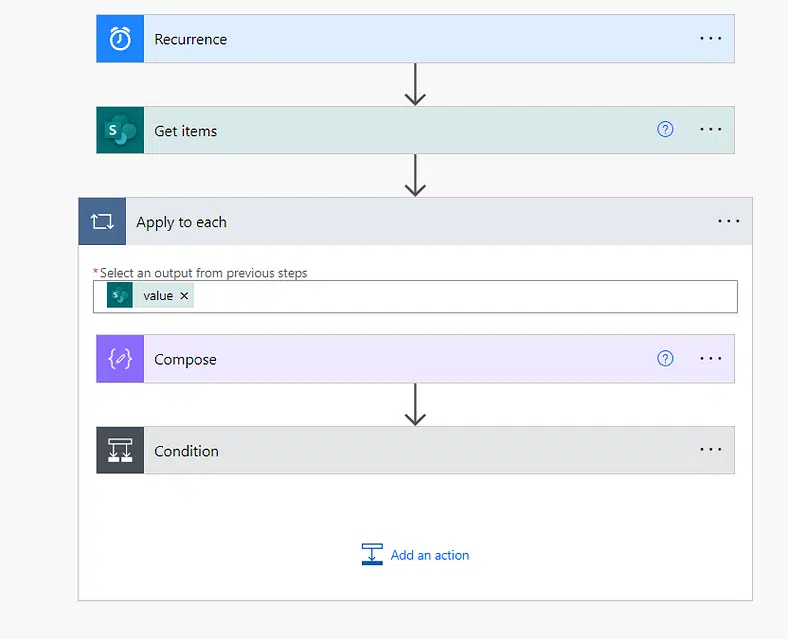Open help for the Get items action
Image resolution: width=788 pixels, height=639 pixels.
[x=665, y=130]
